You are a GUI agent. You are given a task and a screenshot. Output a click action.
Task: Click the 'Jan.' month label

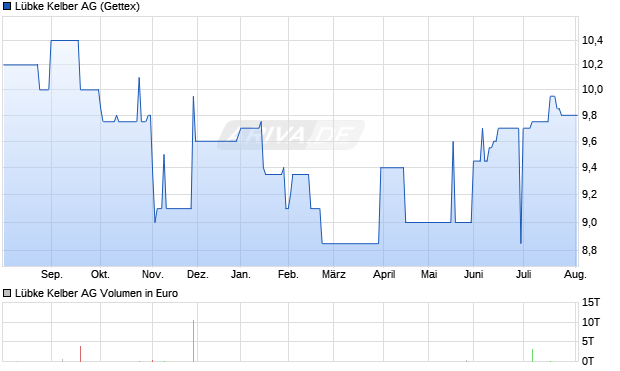click(241, 274)
